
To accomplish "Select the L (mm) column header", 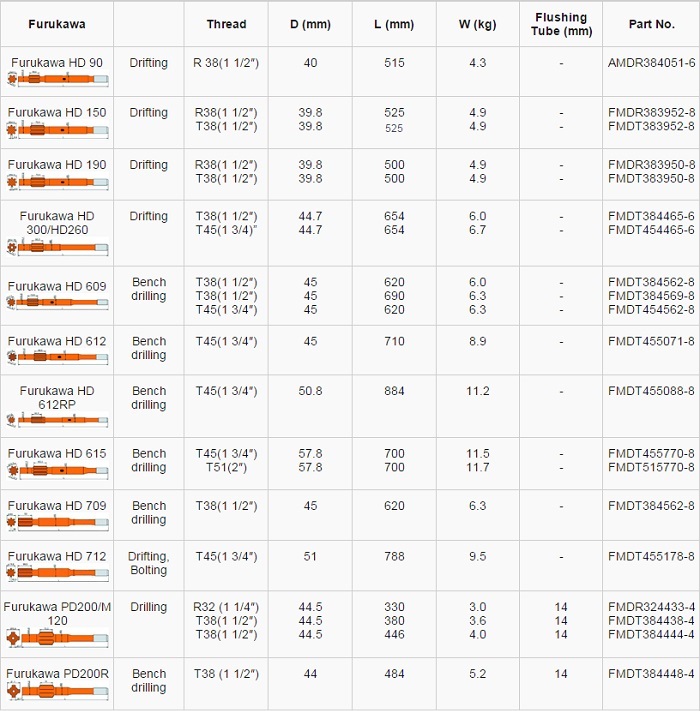I will [394, 24].
